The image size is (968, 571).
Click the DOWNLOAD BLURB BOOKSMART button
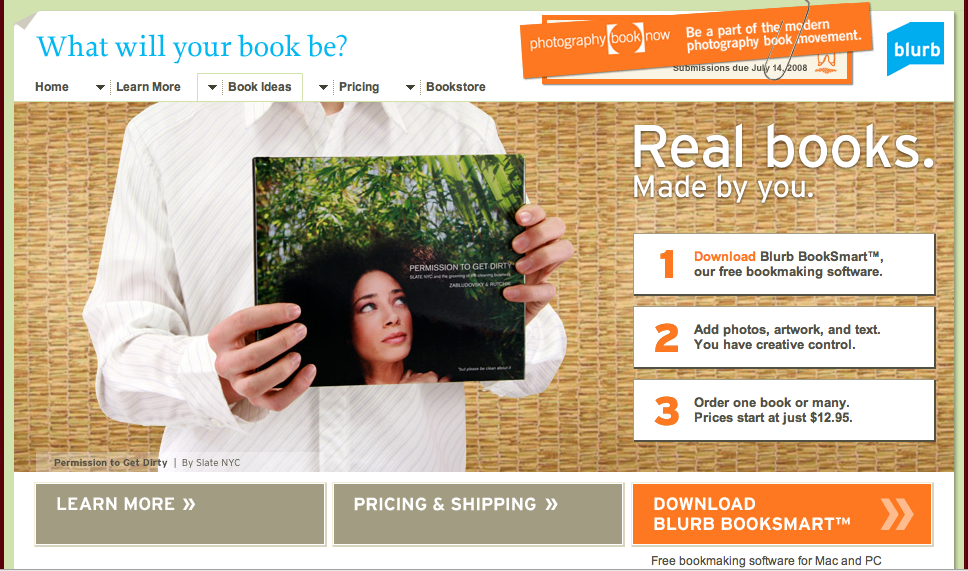pyautogui.click(x=782, y=514)
